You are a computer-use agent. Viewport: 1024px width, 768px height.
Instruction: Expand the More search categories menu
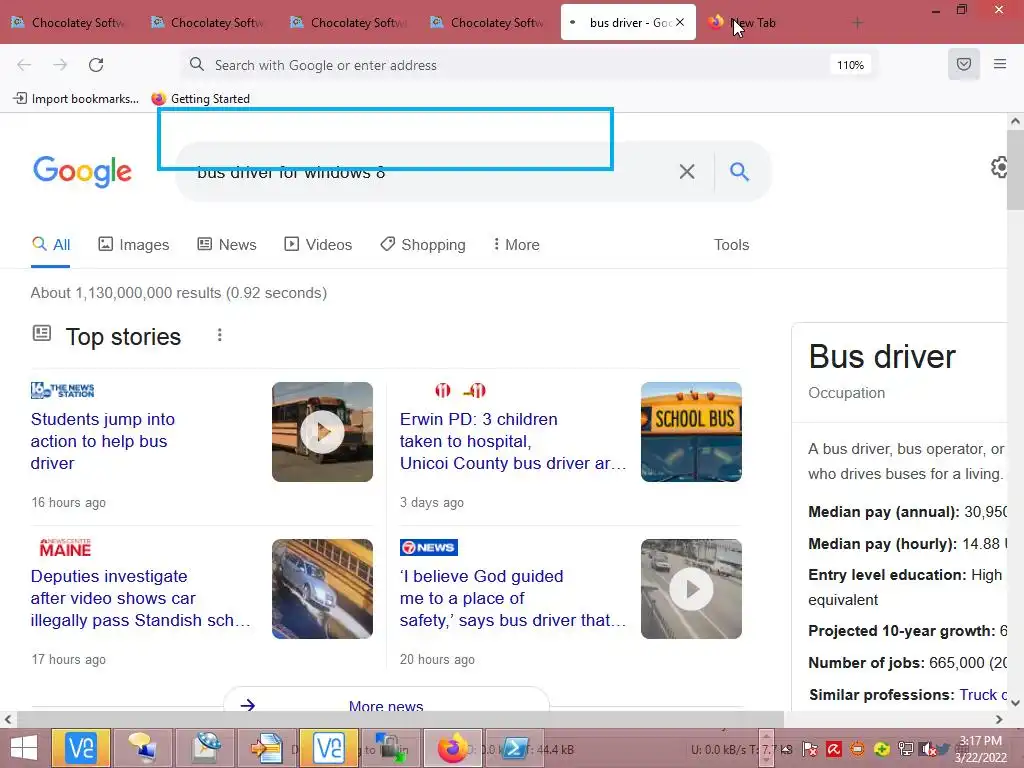coord(516,245)
